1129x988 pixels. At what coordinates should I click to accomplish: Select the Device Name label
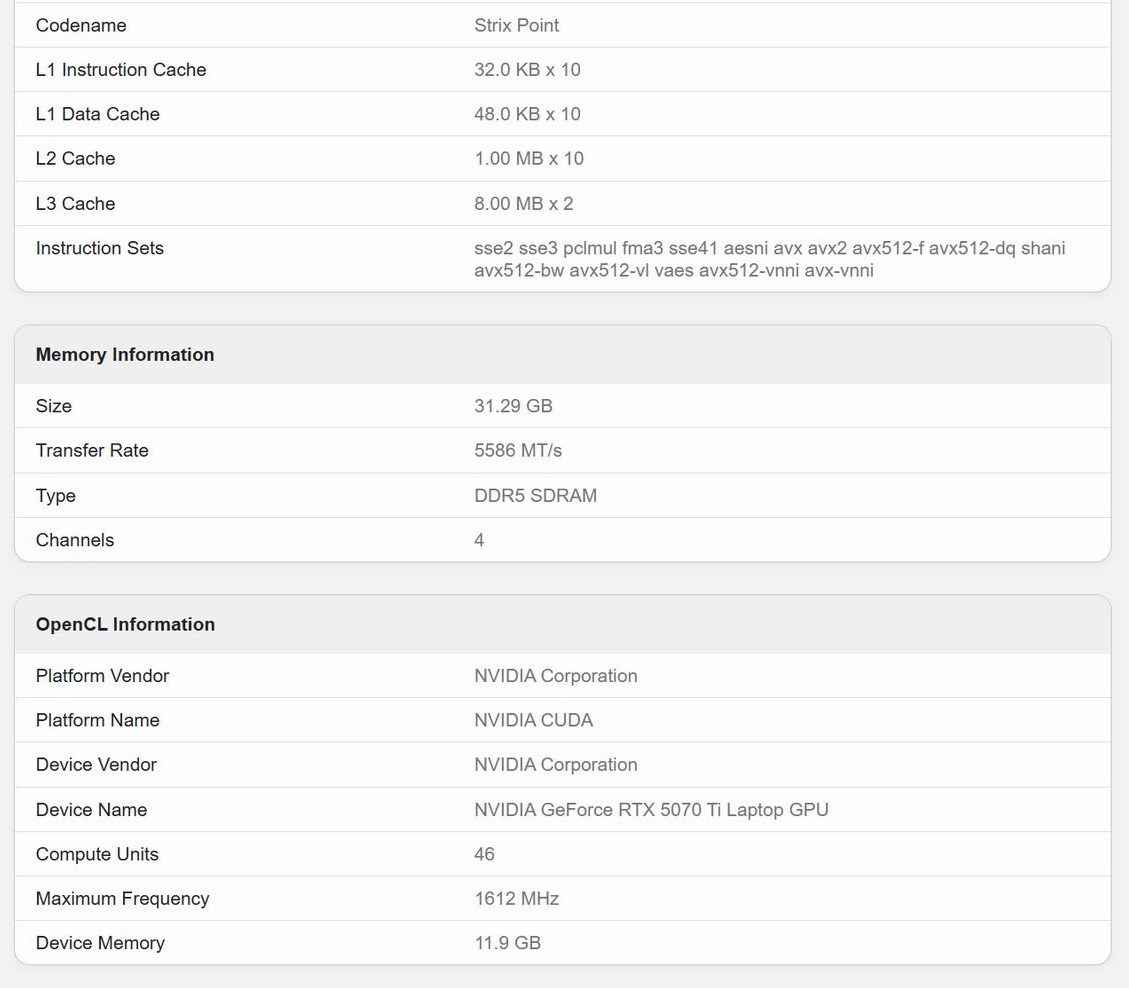click(x=91, y=809)
